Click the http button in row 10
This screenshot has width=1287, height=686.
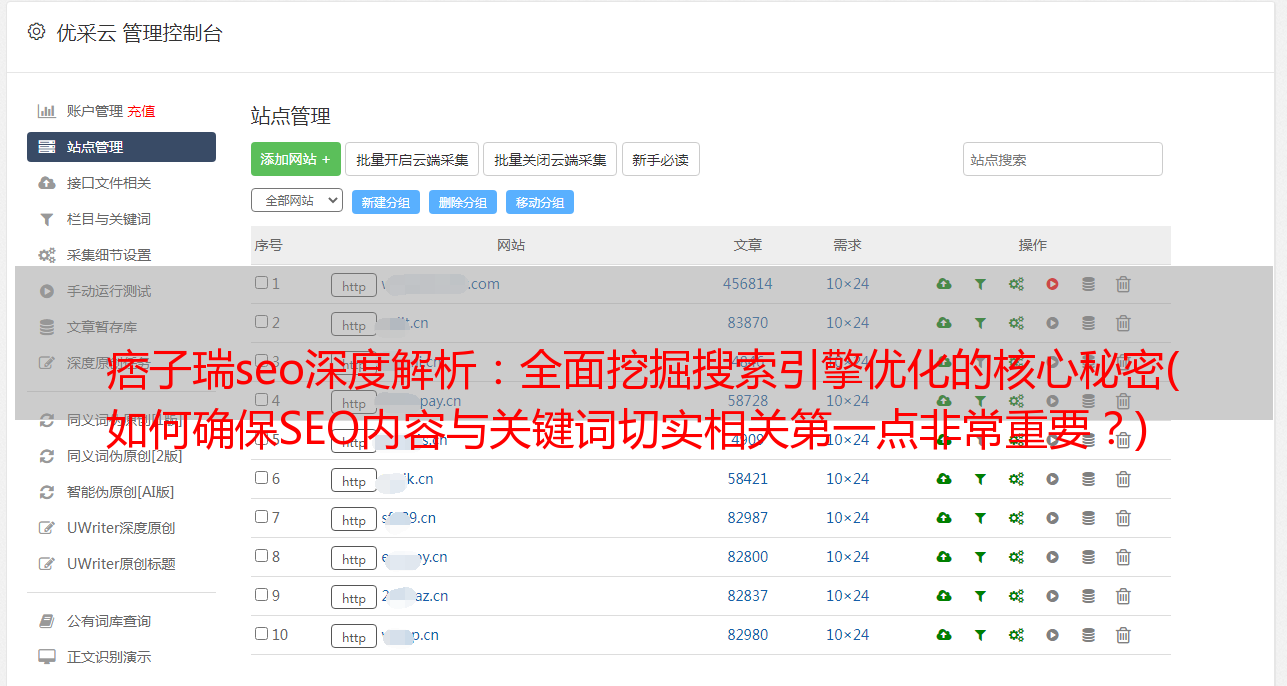[x=354, y=636]
